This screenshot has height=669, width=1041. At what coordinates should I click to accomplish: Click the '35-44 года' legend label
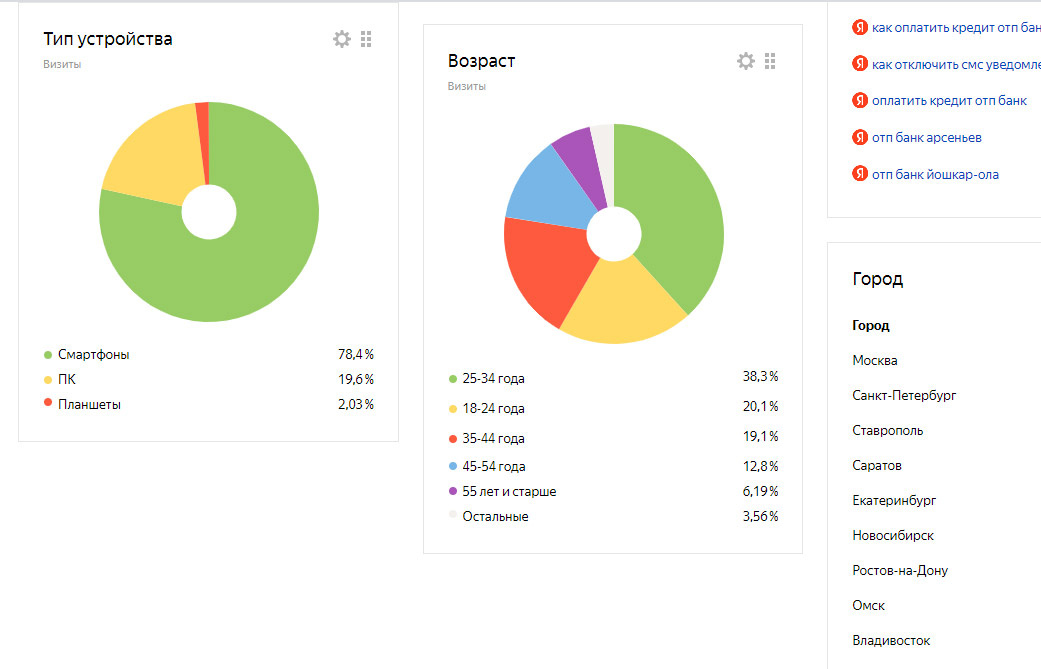point(493,438)
